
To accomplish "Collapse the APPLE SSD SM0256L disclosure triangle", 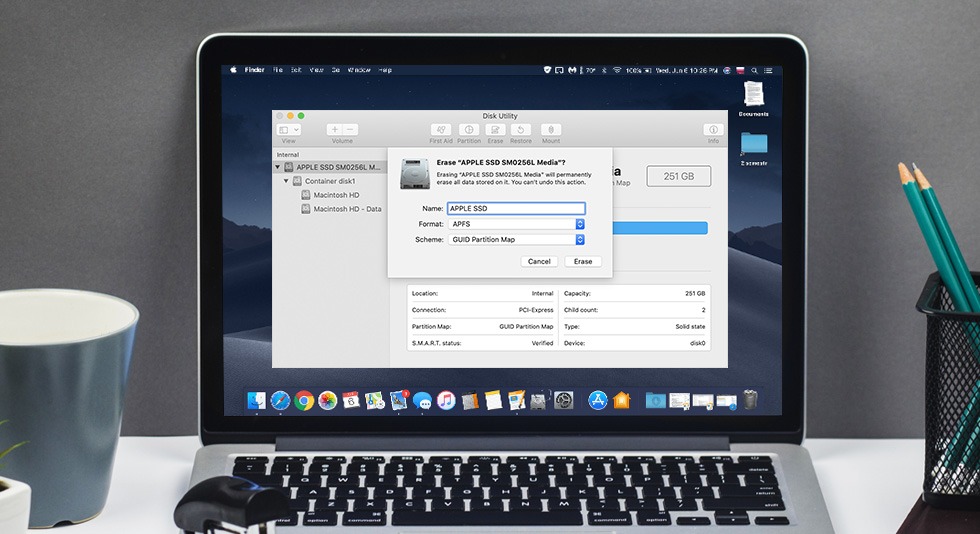I will (278, 167).
